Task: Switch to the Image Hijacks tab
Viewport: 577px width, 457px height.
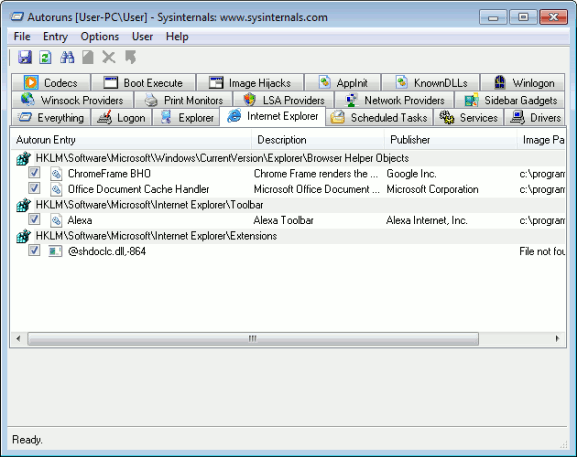Action: click(250, 82)
